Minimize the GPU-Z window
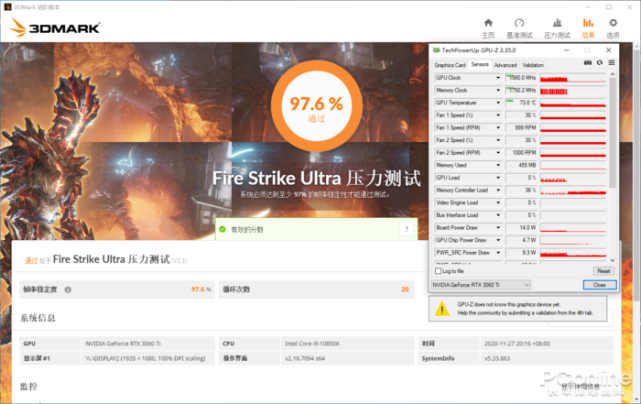641x404 pixels. pos(566,50)
